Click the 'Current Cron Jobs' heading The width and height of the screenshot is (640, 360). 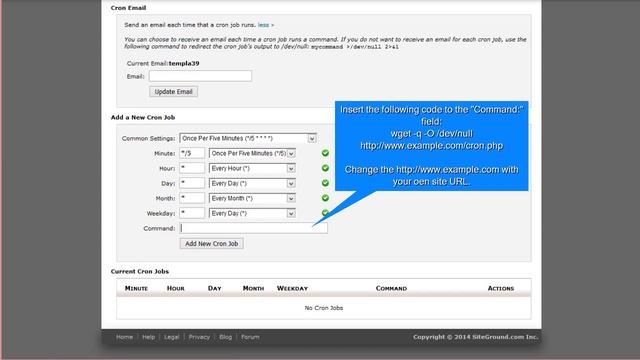(140, 271)
